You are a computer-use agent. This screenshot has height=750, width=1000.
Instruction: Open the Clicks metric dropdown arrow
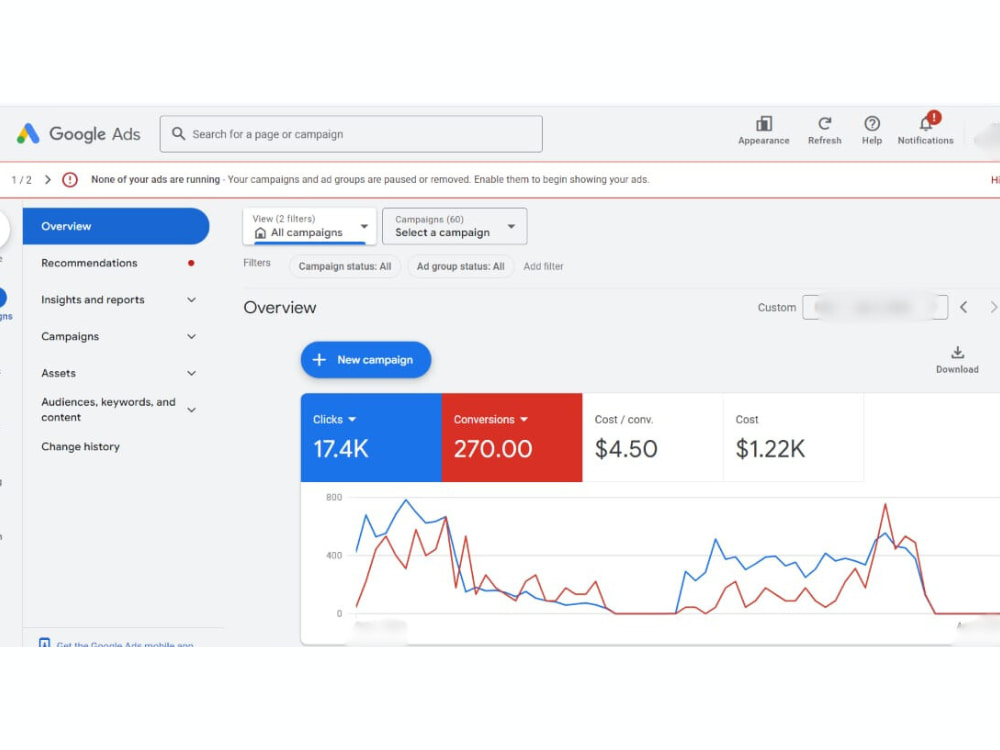352,420
